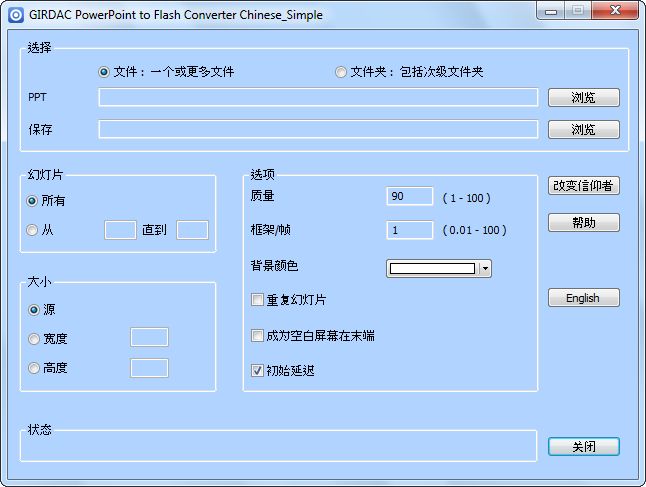The width and height of the screenshot is (646, 487).
Task: Click the 关闭 close button
Action: pos(584,447)
